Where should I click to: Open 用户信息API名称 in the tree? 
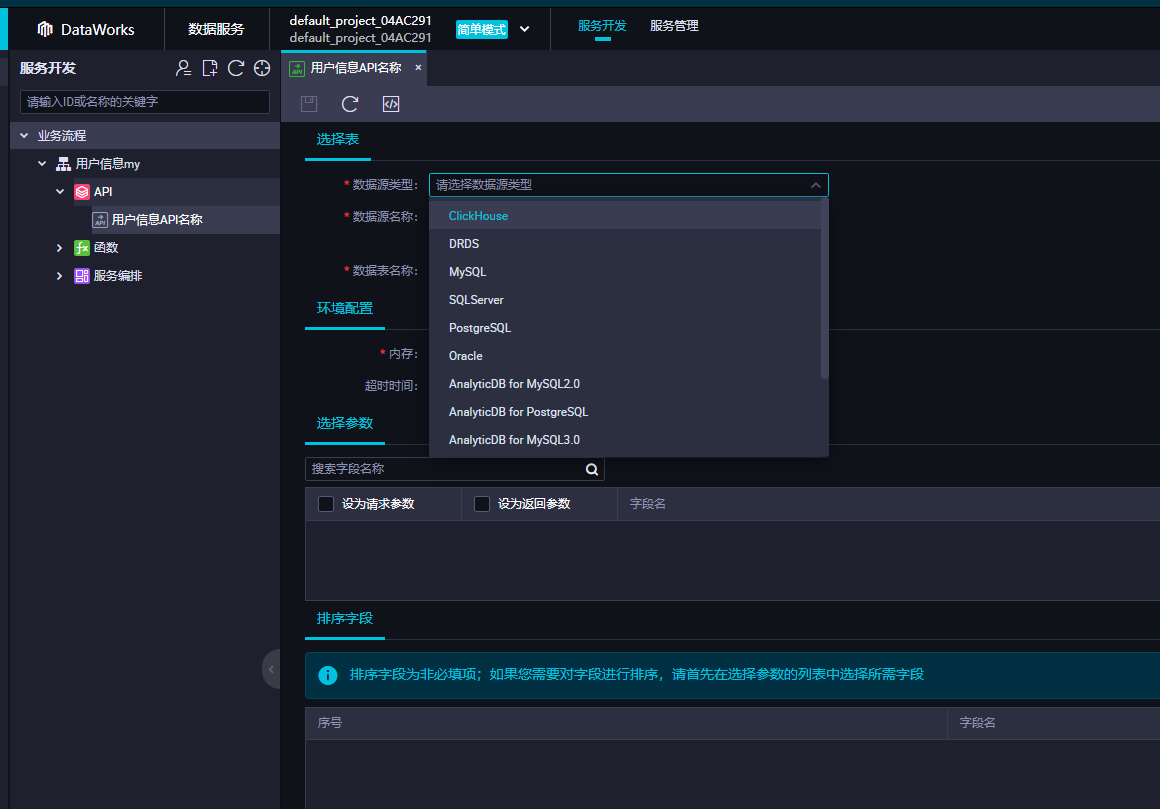coord(157,220)
